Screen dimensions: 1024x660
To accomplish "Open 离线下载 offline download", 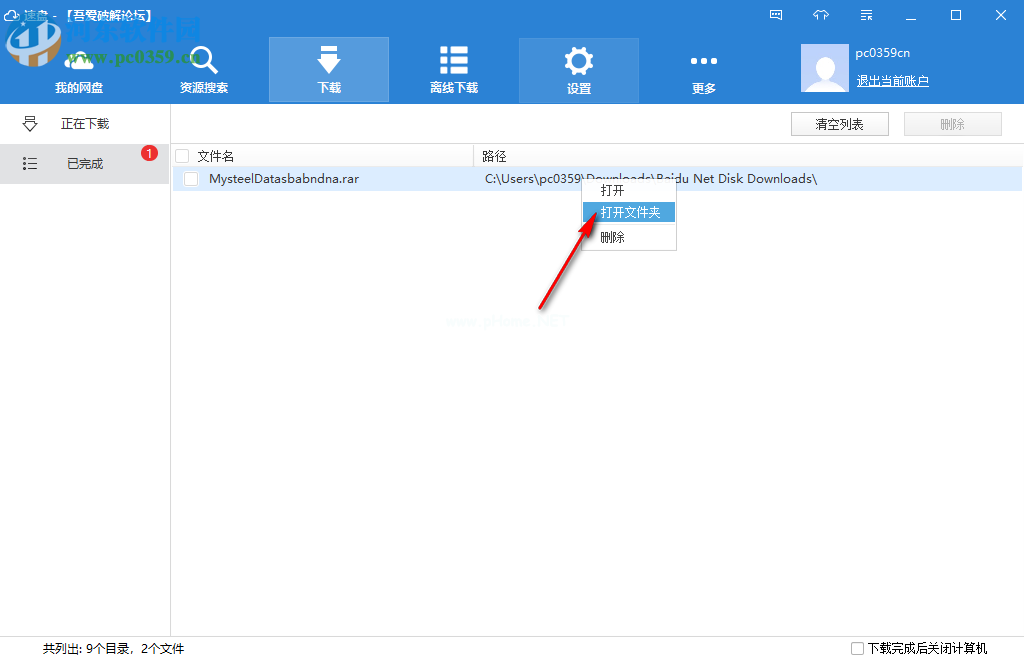I will (x=454, y=70).
